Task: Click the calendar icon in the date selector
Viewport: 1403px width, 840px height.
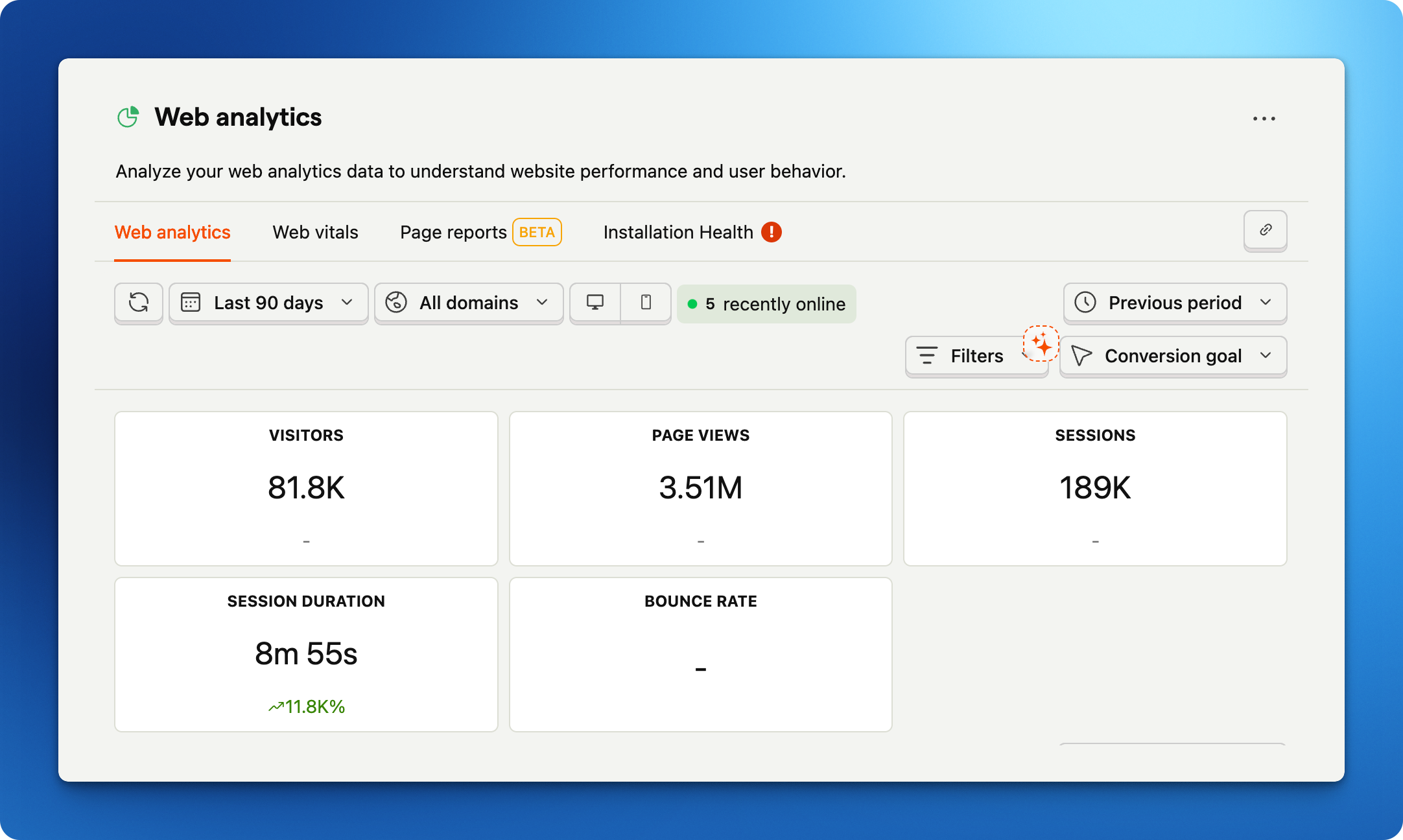Action: pos(191,303)
